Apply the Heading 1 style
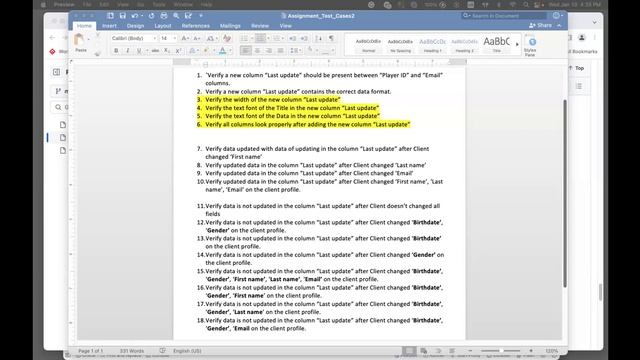640x360 pixels. click(x=432, y=45)
